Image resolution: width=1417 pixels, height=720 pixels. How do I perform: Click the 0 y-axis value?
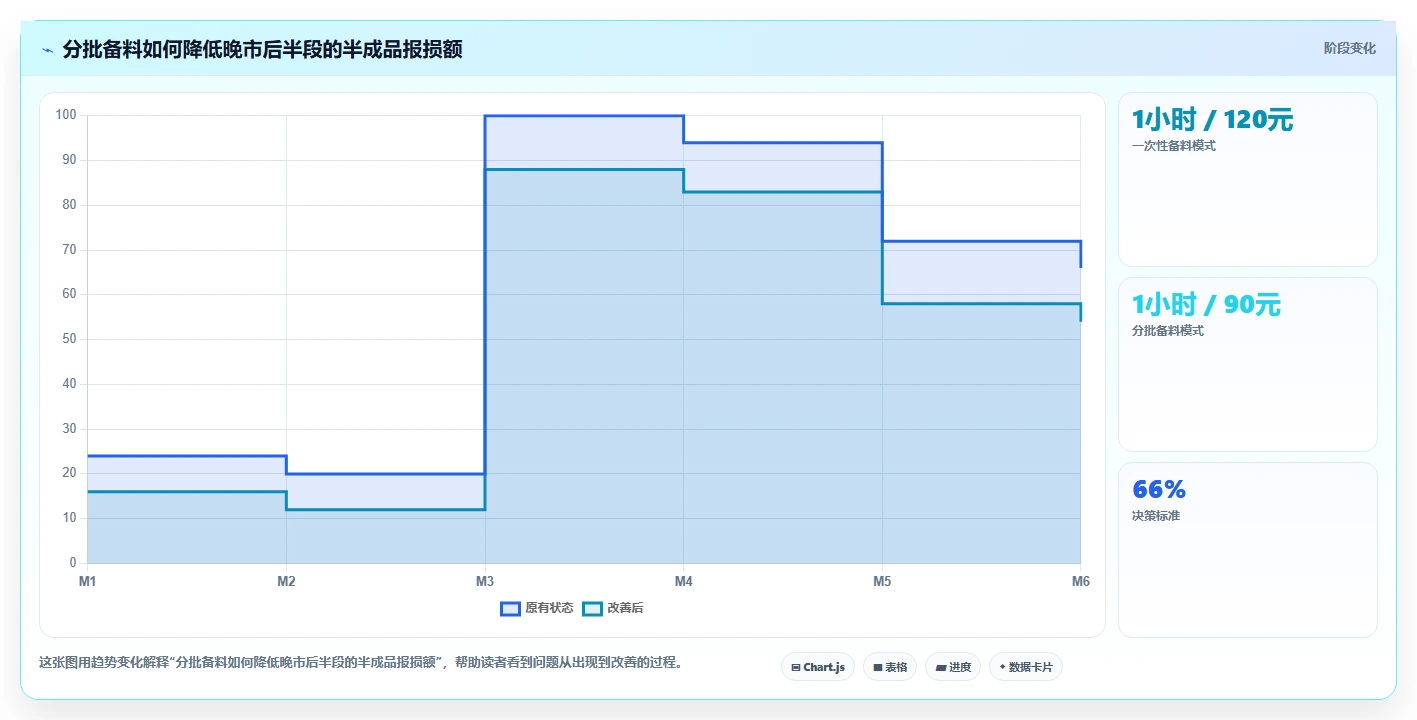point(73,563)
